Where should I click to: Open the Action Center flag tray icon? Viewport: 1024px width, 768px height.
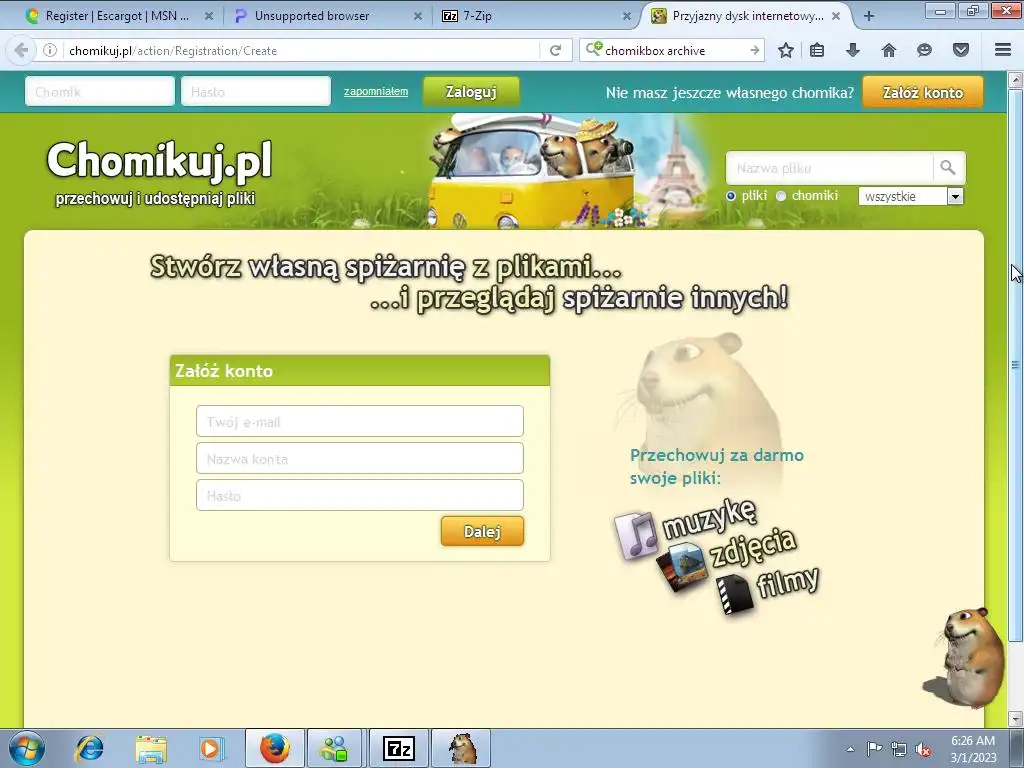874,749
